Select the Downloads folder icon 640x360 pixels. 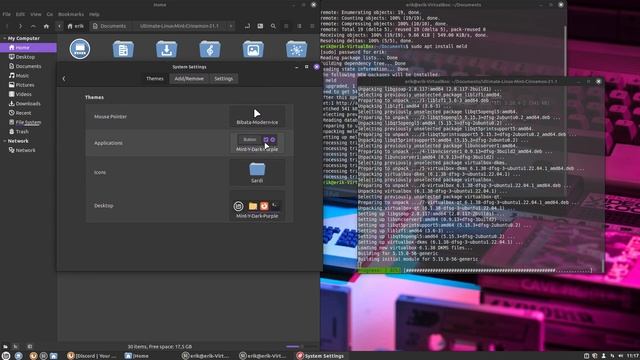167,49
